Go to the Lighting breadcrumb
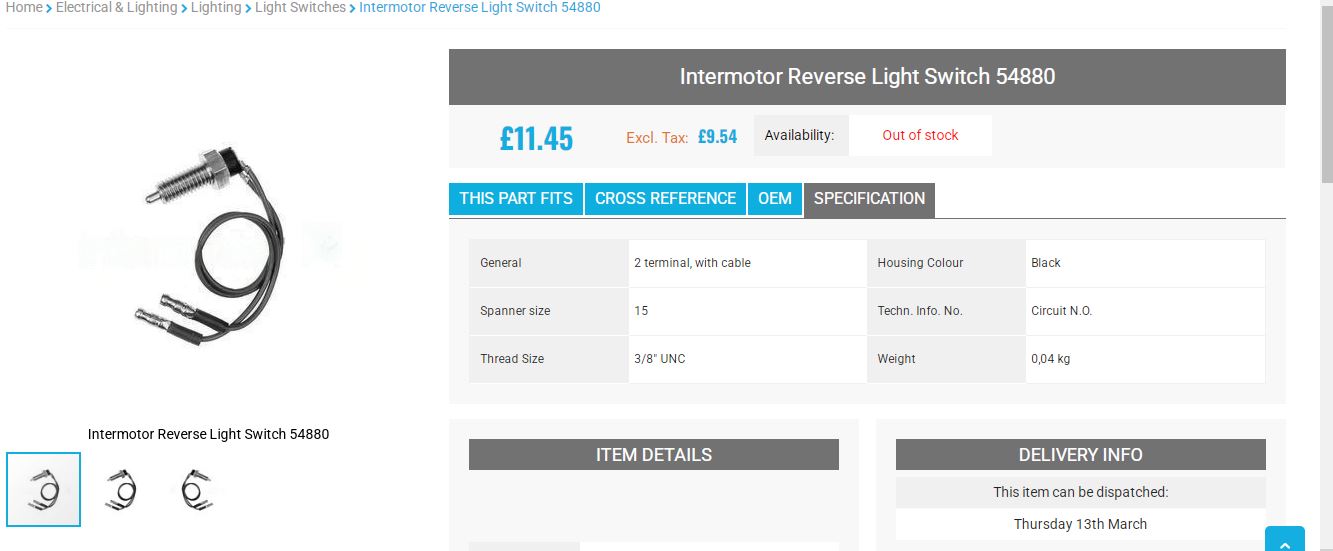Viewport: 1333px width, 551px height. 216,7
